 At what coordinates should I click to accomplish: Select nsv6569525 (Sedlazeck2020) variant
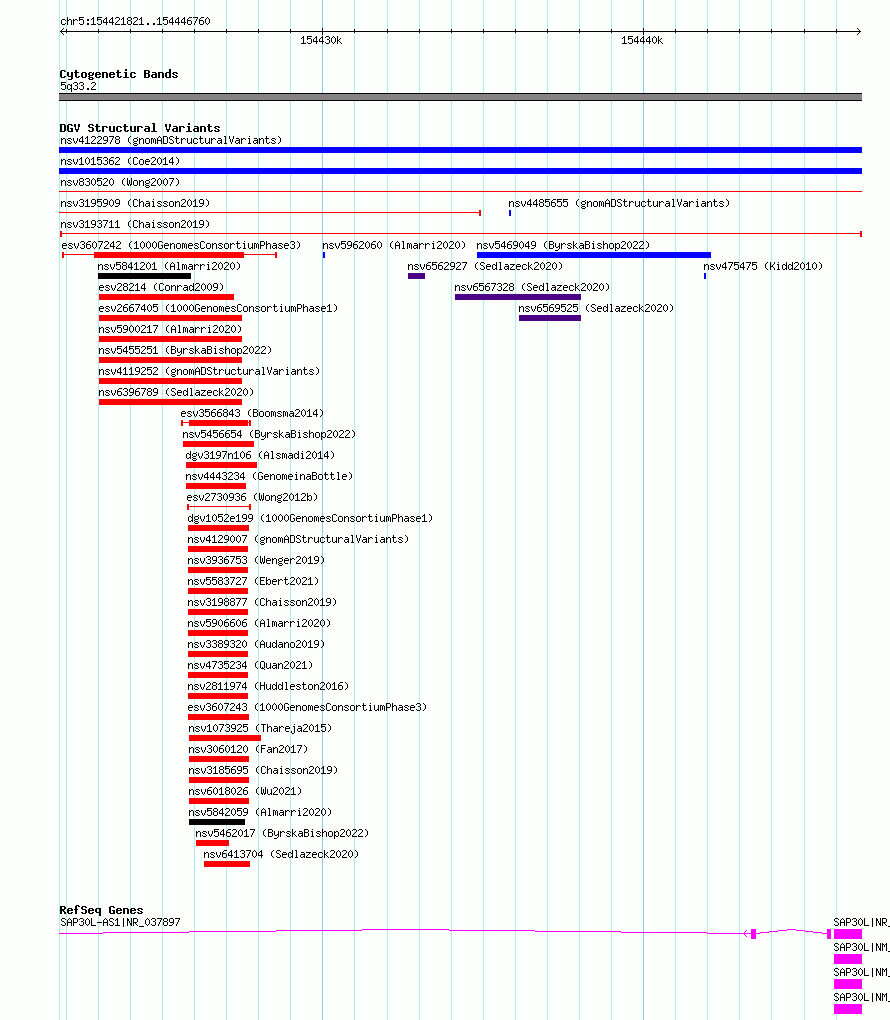[x=596, y=308]
